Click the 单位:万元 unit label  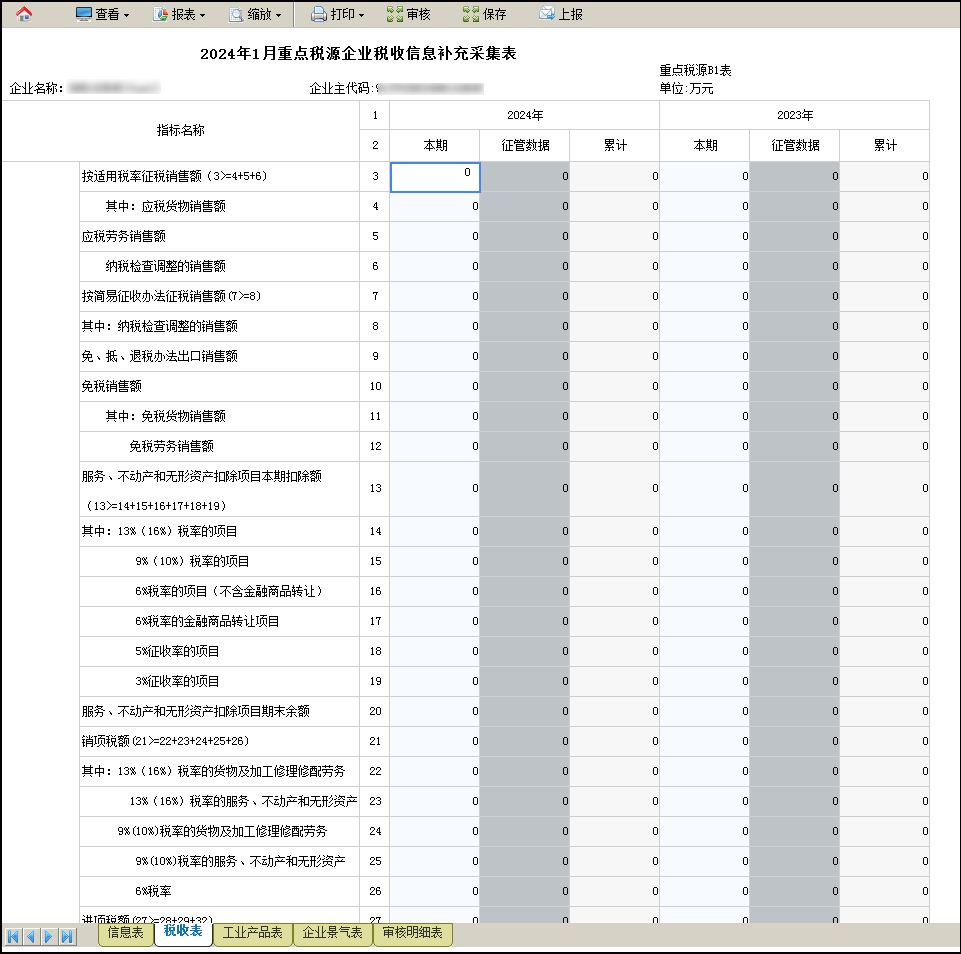point(686,89)
